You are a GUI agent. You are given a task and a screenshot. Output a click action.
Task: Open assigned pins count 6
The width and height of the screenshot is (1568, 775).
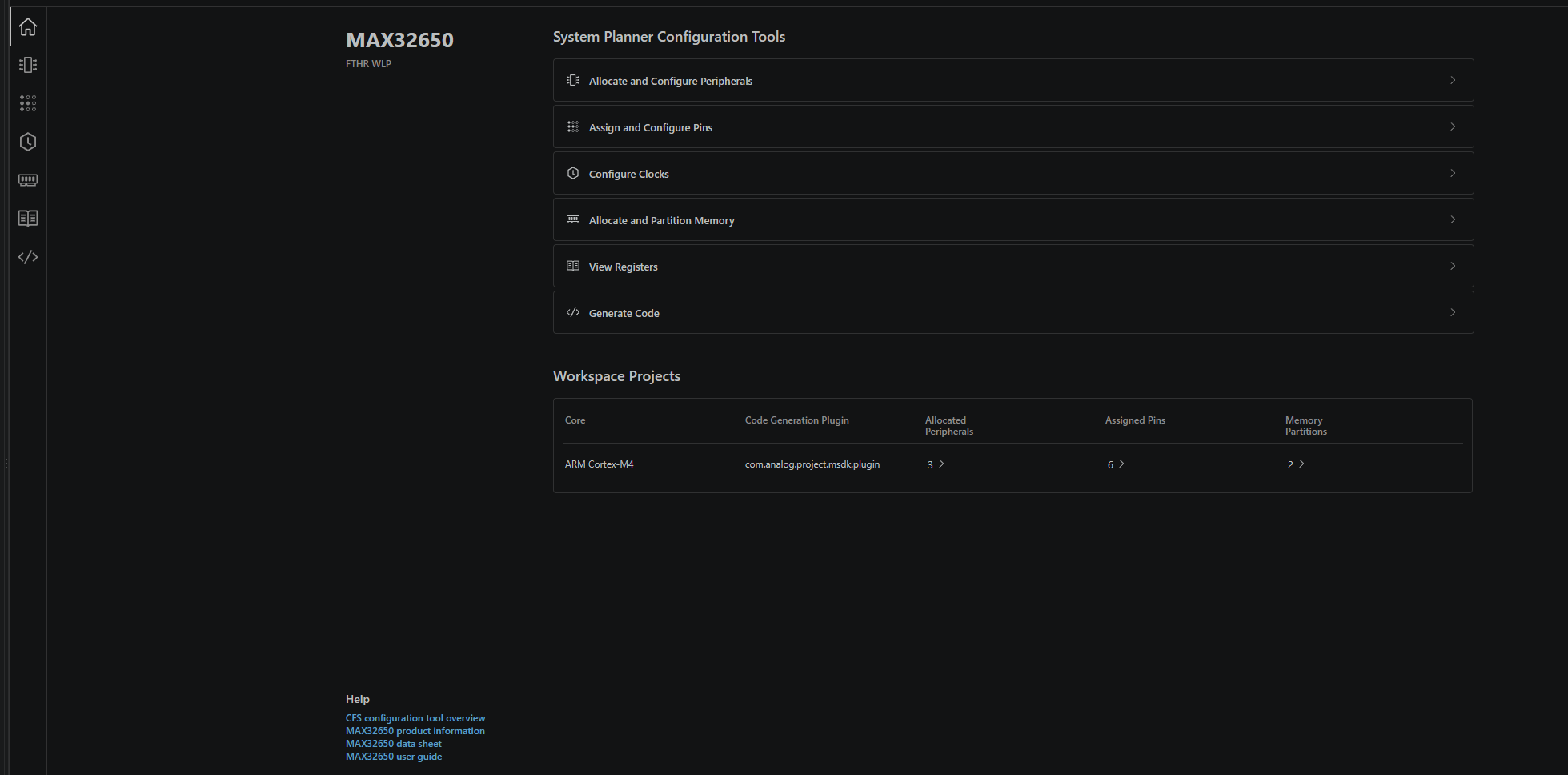click(1116, 464)
